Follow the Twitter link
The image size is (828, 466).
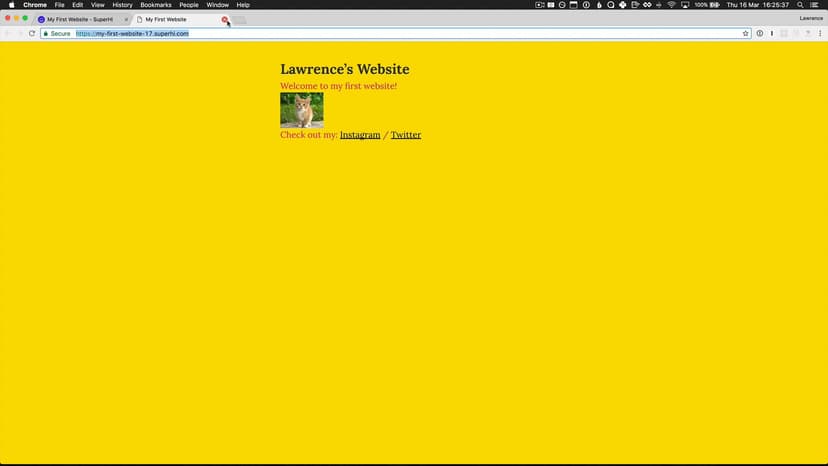(405, 135)
